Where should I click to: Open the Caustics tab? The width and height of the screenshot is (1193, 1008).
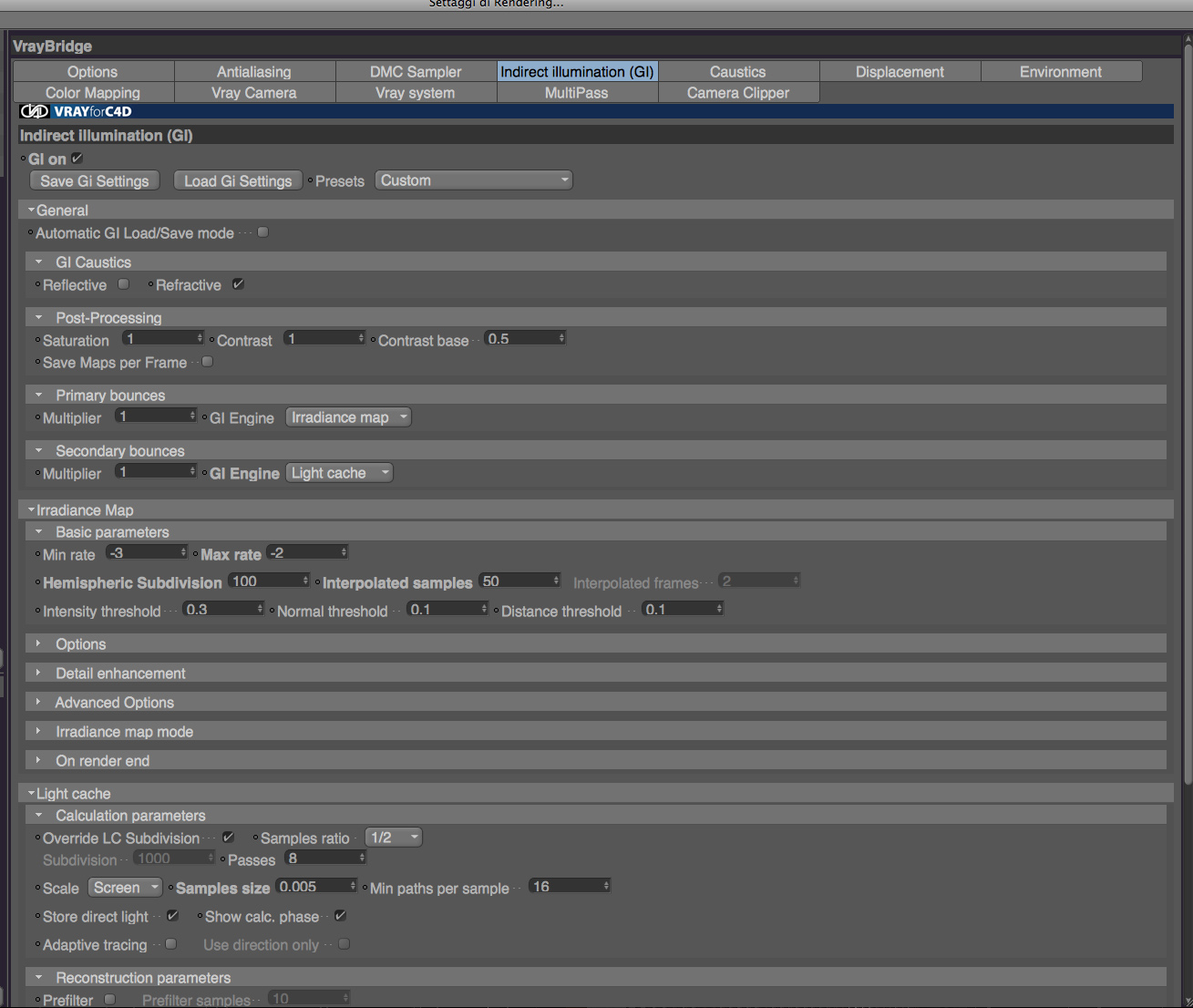pyautogui.click(x=738, y=71)
